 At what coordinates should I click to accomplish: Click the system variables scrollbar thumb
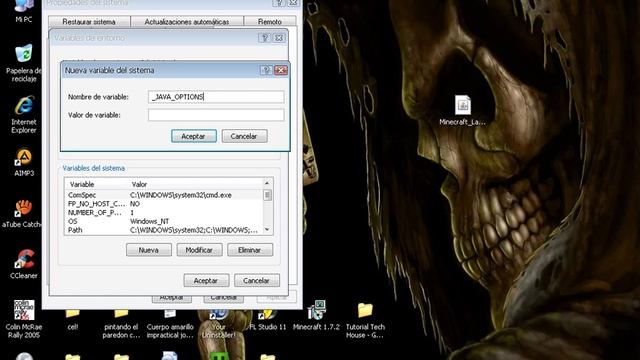point(267,195)
